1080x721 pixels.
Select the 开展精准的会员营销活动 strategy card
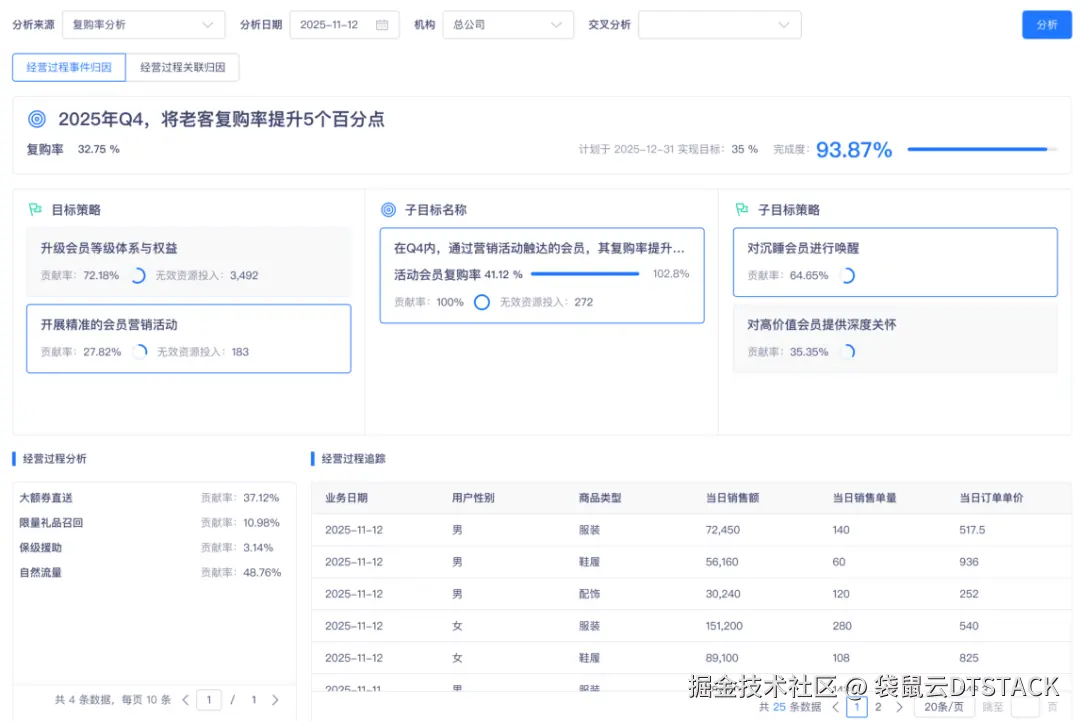coord(189,339)
